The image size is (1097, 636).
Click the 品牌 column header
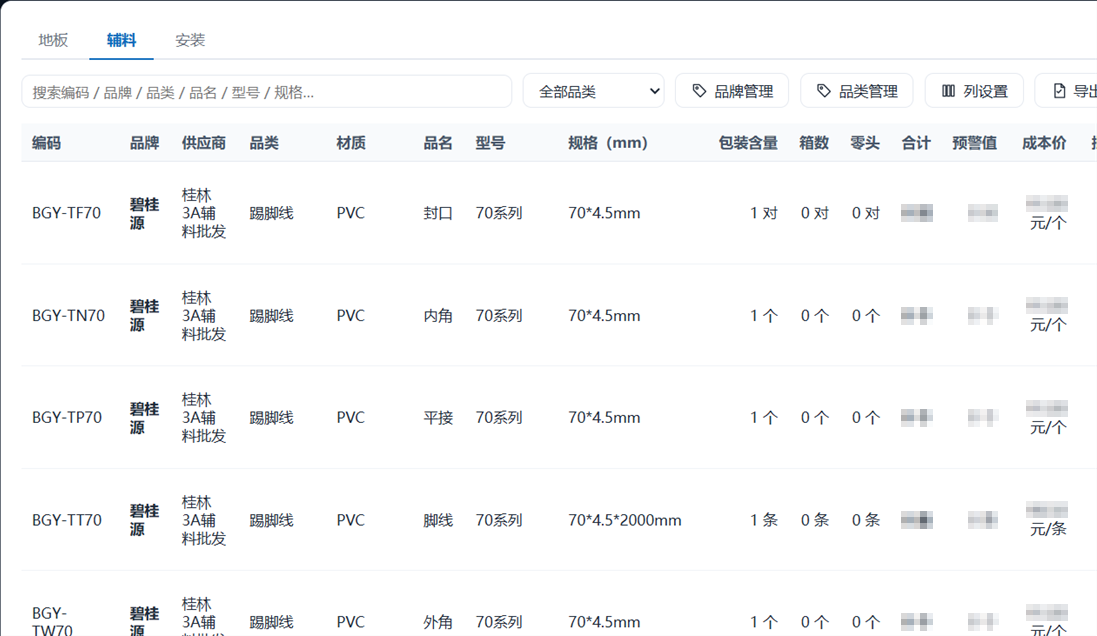[144, 143]
